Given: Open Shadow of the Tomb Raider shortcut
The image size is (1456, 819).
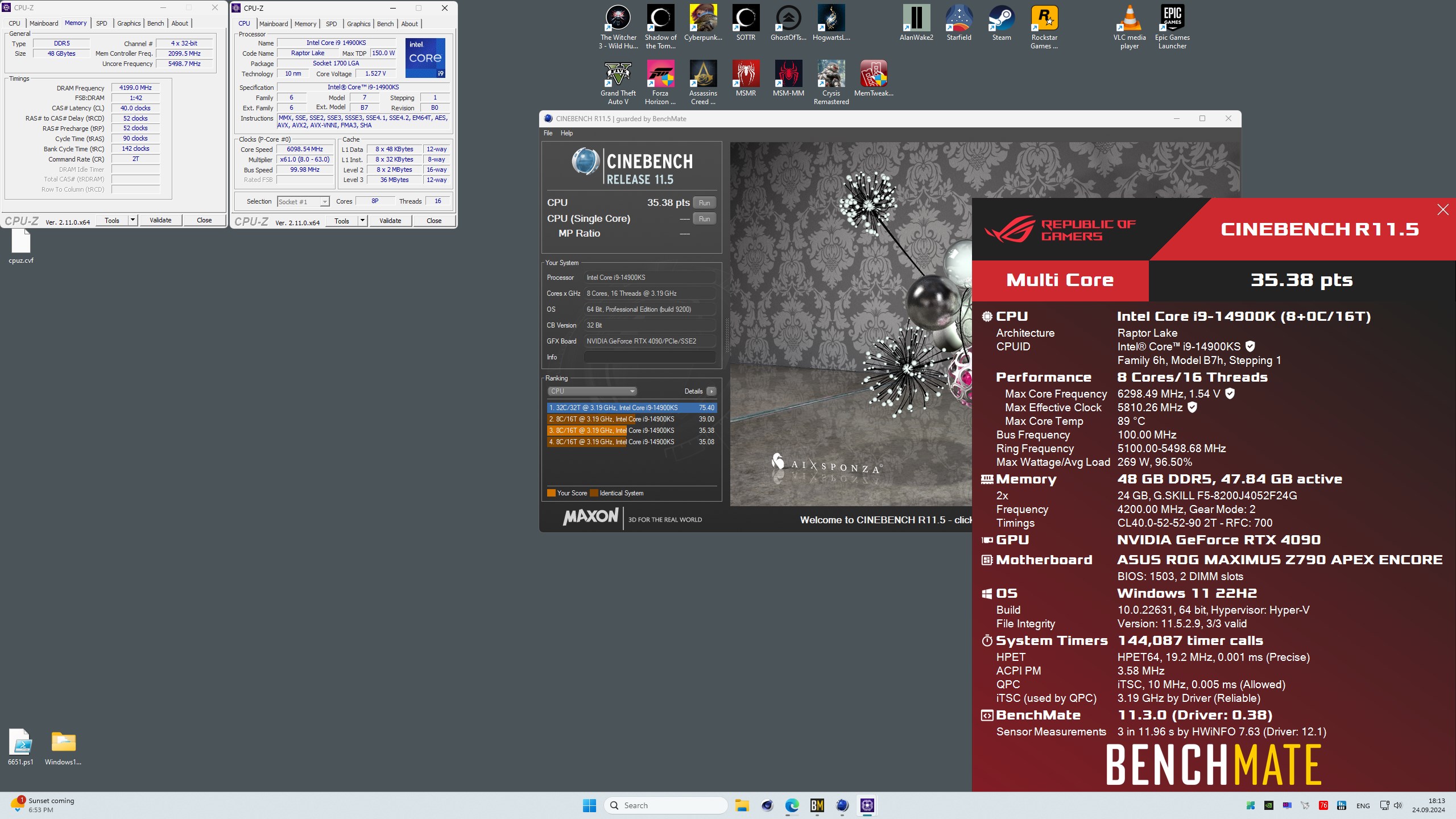Looking at the screenshot, I should click(660, 27).
